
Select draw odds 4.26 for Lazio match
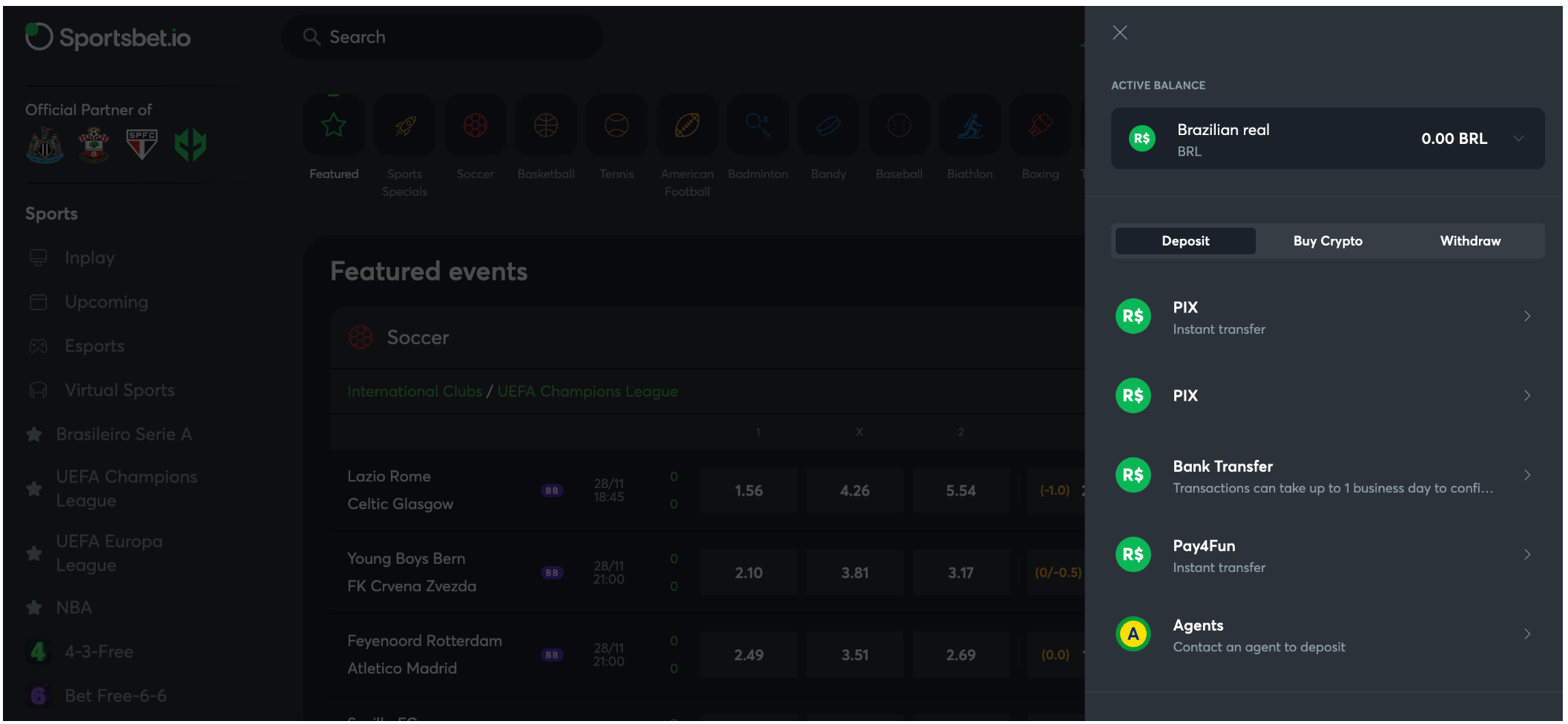click(855, 491)
